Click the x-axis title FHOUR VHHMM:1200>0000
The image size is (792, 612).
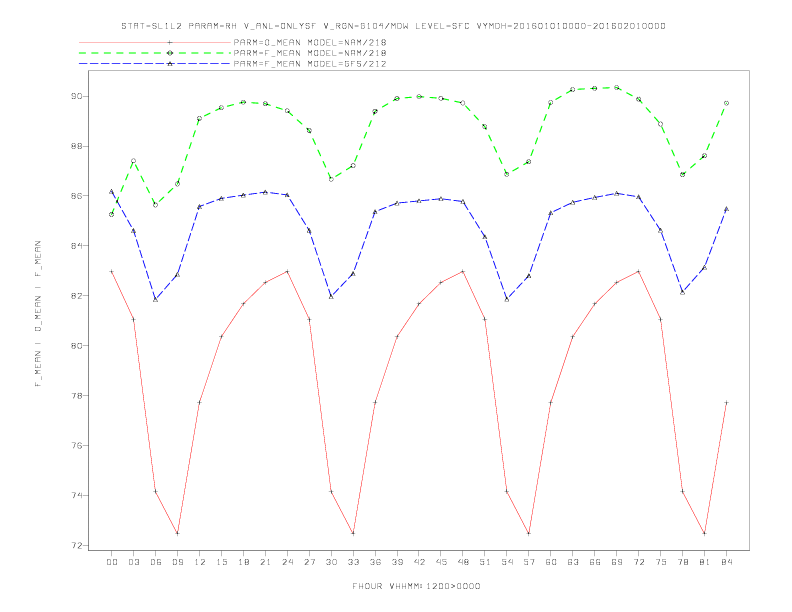[416, 586]
